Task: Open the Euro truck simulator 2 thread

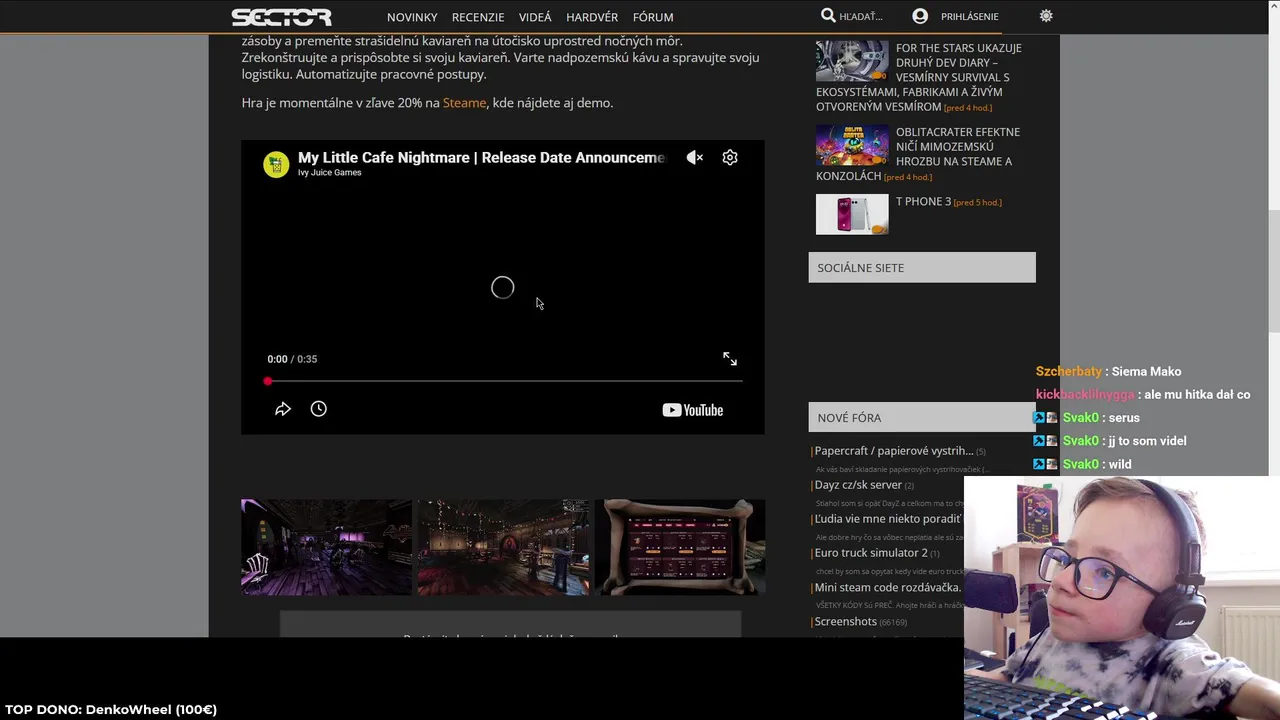Action: (x=871, y=553)
